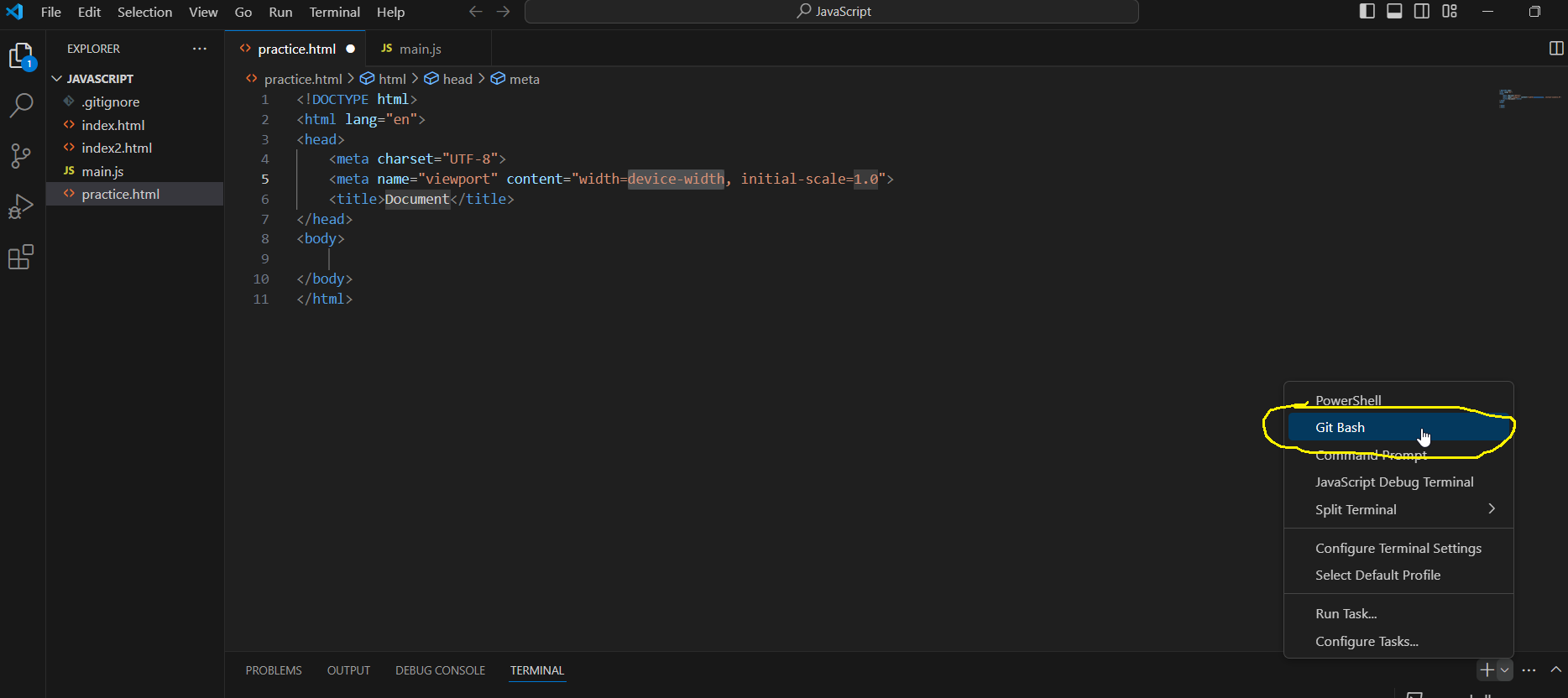1568x698 pixels.
Task: Open the File menu
Action: [x=51, y=12]
